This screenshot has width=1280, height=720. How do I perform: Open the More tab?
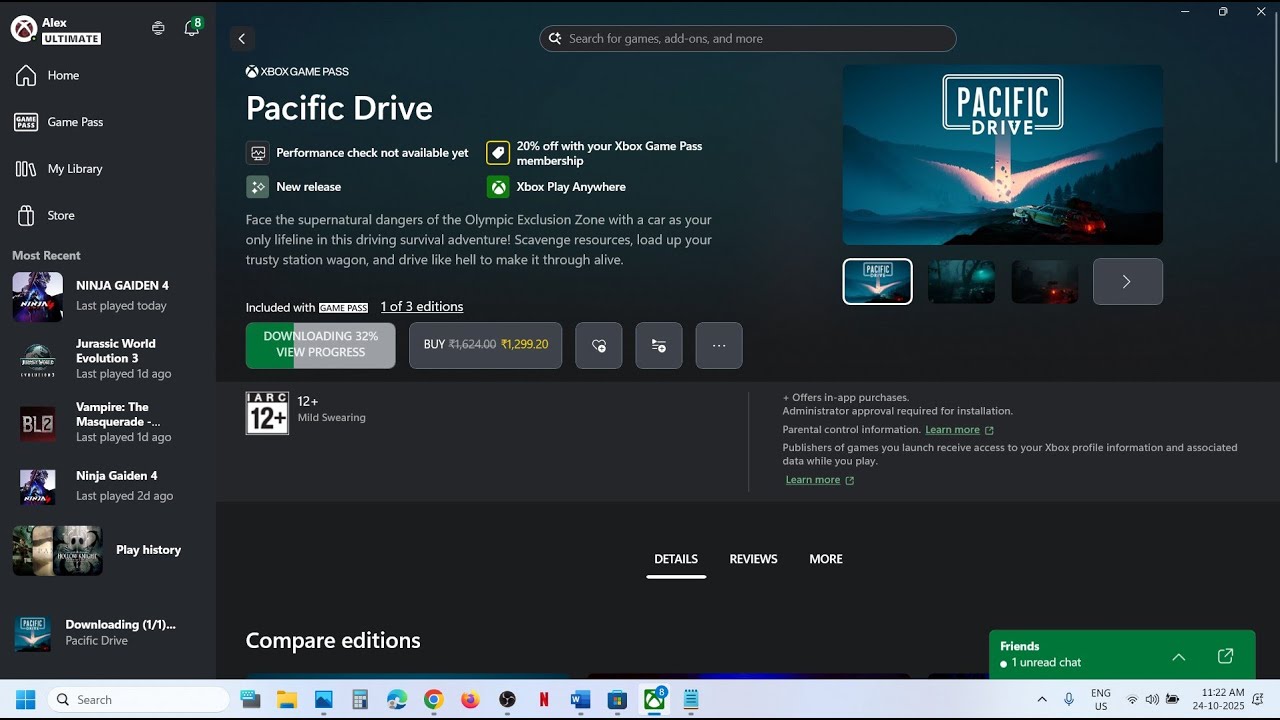tap(826, 559)
